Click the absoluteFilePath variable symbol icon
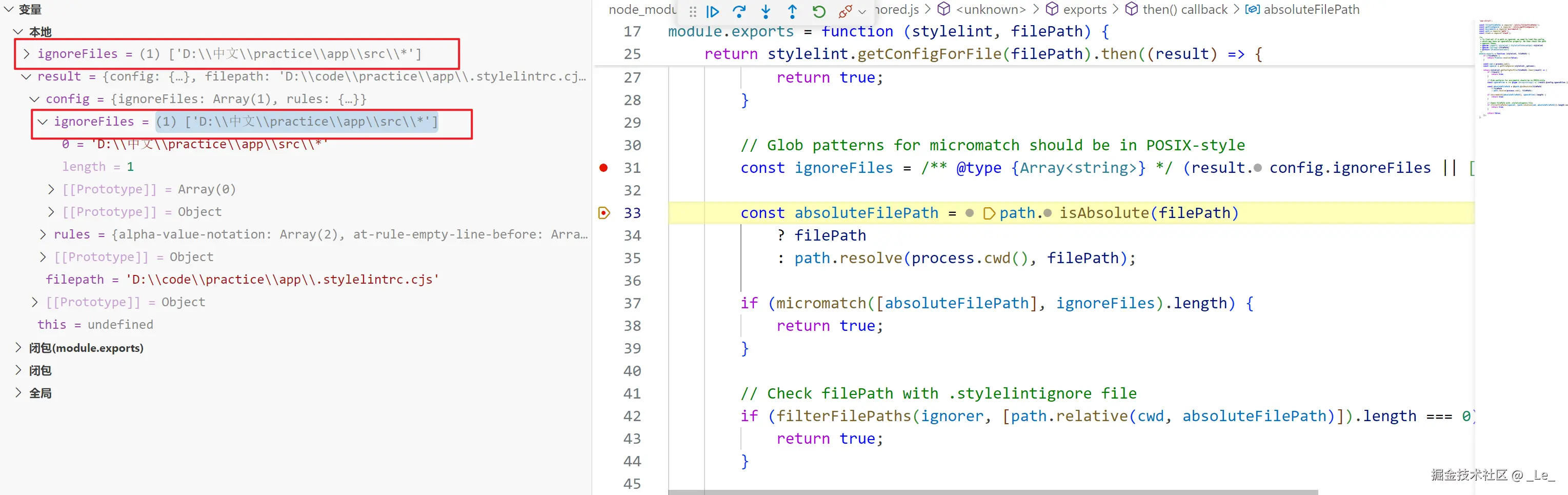This screenshot has height=495, width=1568. (1252, 9)
